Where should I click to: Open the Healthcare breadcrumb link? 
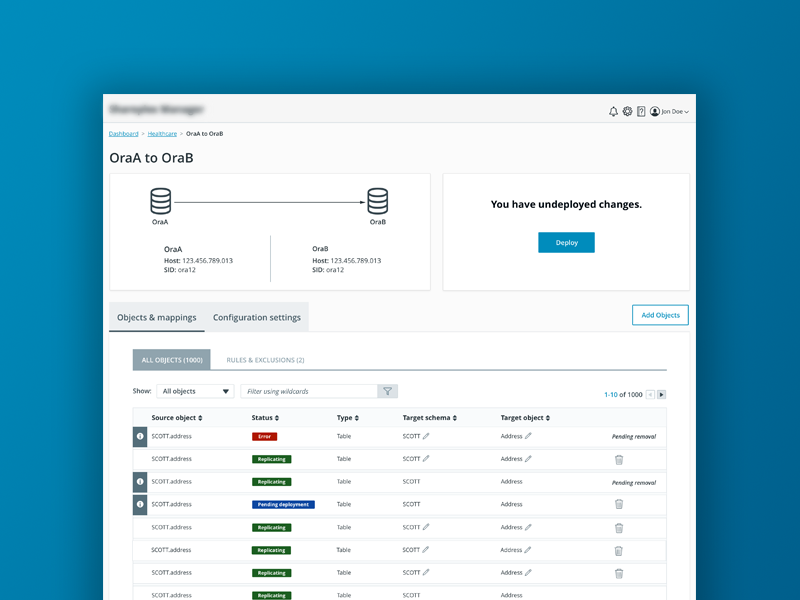(x=162, y=134)
